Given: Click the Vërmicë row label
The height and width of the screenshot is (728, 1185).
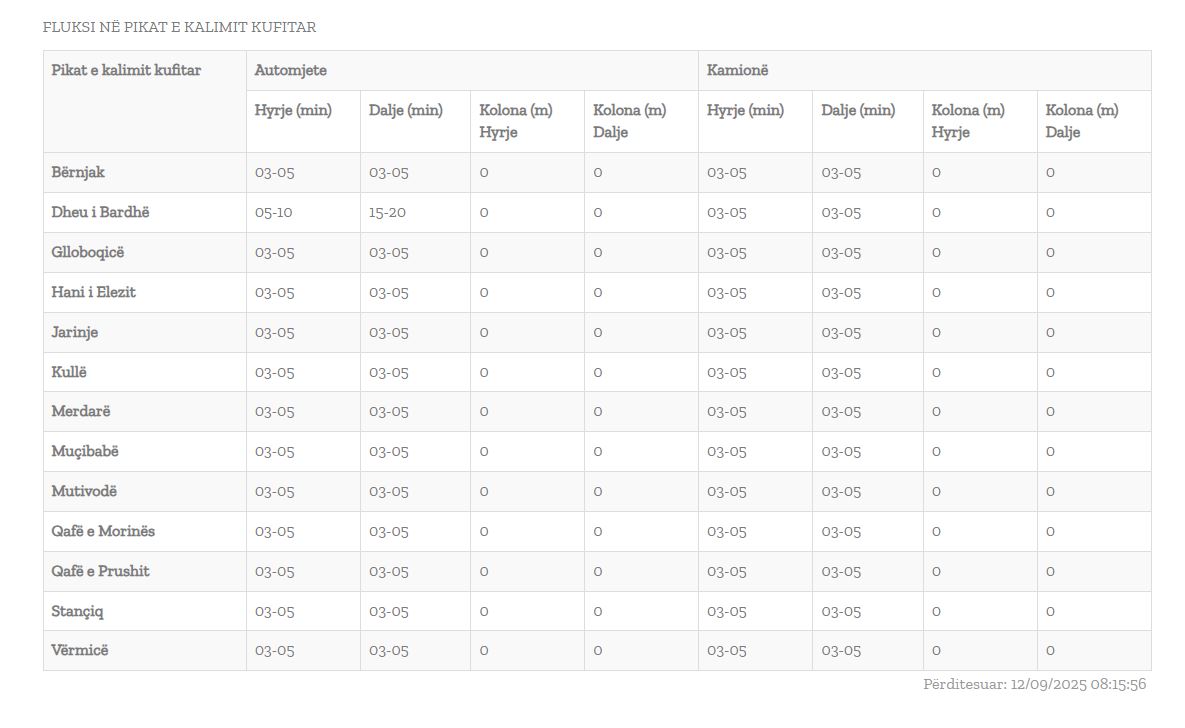Looking at the screenshot, I should (x=79, y=650).
